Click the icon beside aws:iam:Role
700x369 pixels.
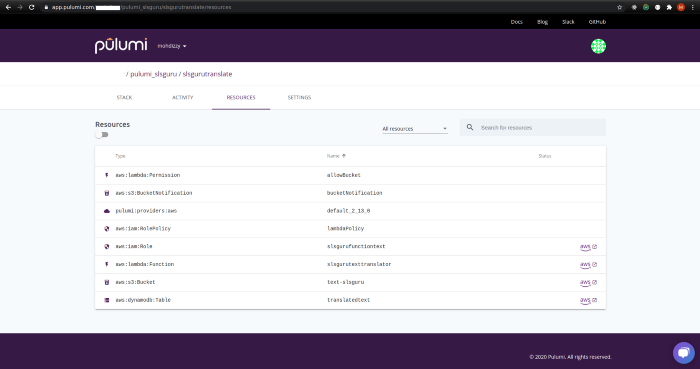click(x=107, y=246)
